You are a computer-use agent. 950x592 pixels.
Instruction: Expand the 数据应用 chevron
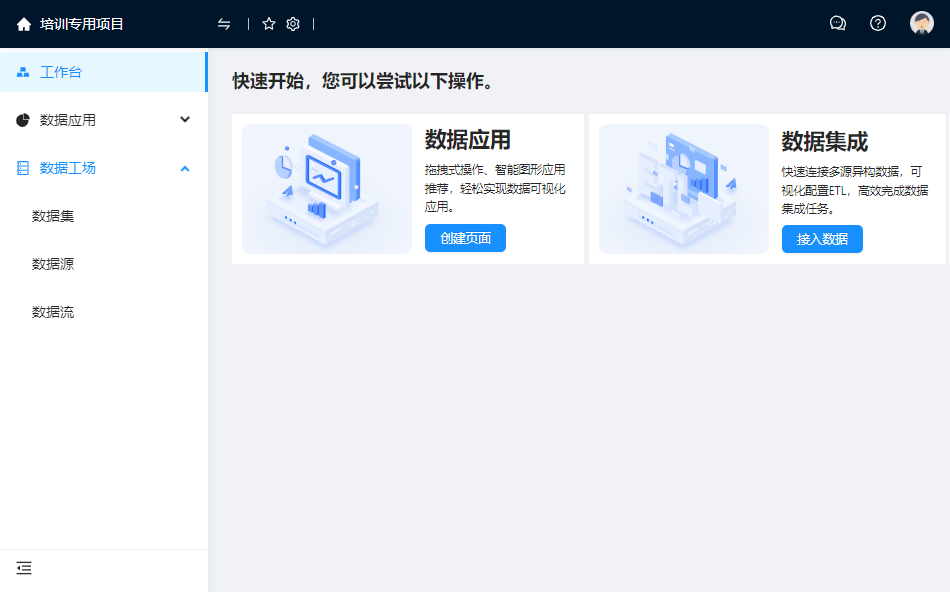click(x=185, y=120)
